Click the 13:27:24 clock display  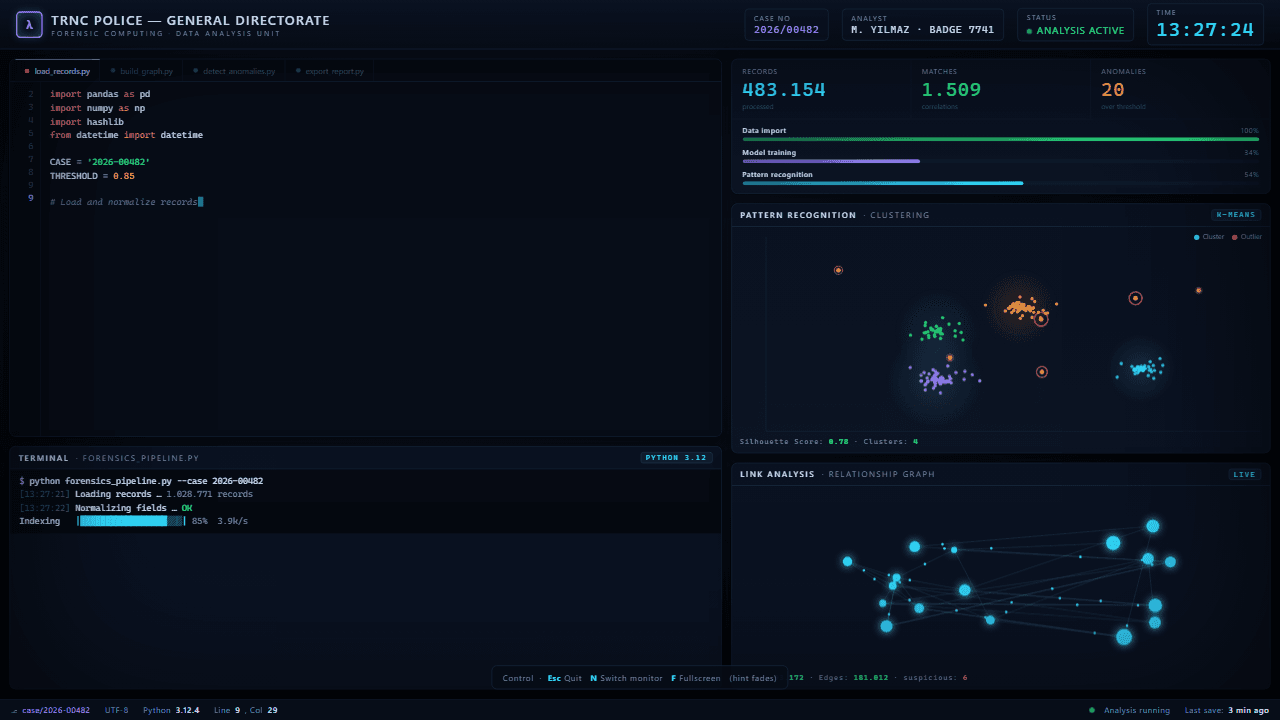1205,29
